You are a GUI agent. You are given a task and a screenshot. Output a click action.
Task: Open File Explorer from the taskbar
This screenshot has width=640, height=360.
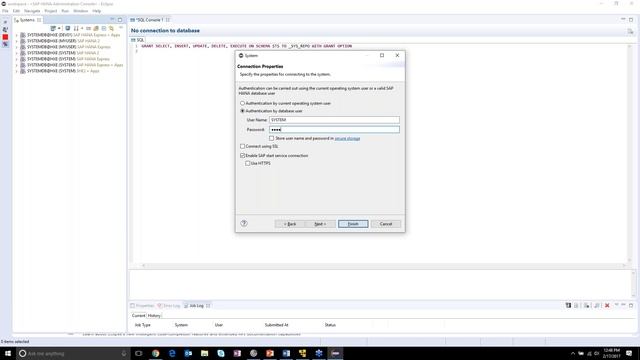pyautogui.click(x=204, y=353)
